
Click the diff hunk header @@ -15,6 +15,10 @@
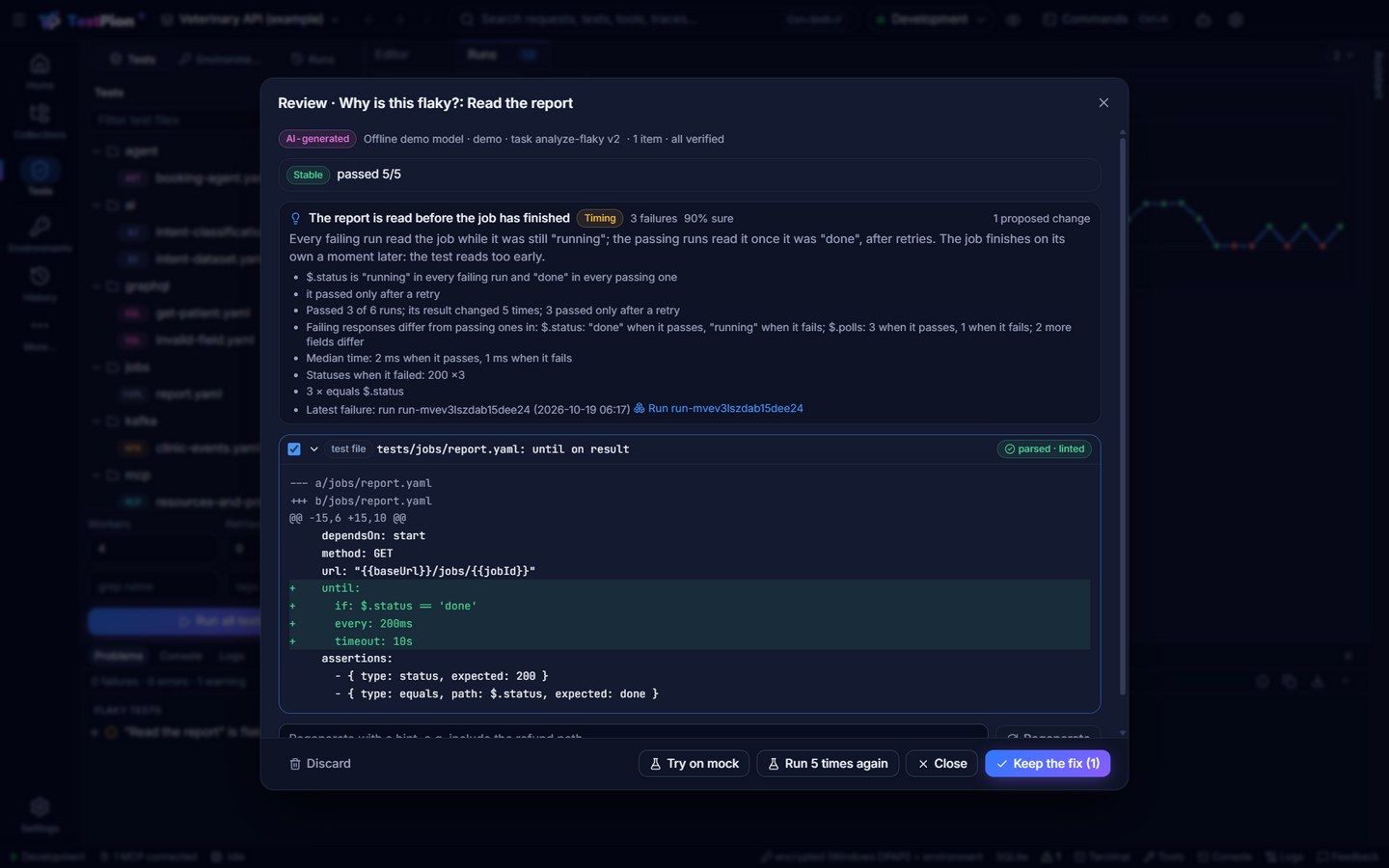pos(347,519)
